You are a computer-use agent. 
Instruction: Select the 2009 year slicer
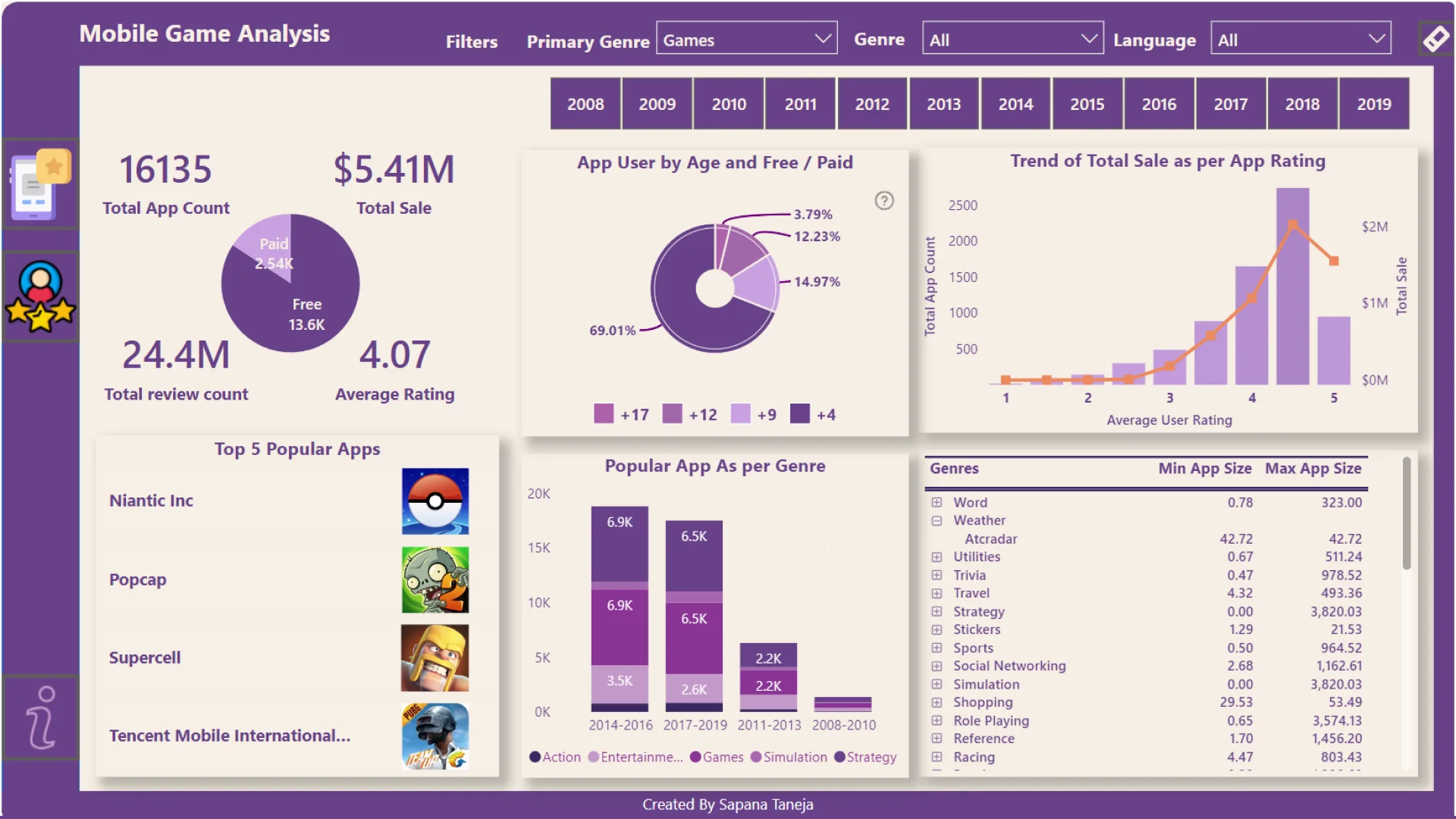point(657,104)
